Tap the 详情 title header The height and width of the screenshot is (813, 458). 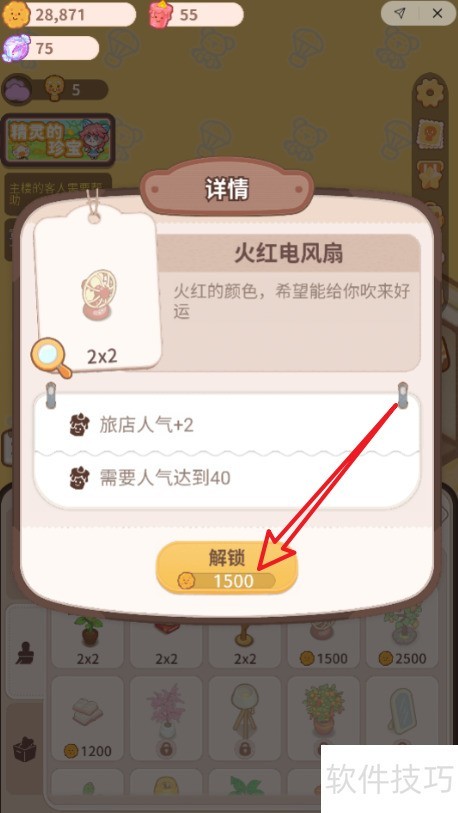[x=227, y=189]
